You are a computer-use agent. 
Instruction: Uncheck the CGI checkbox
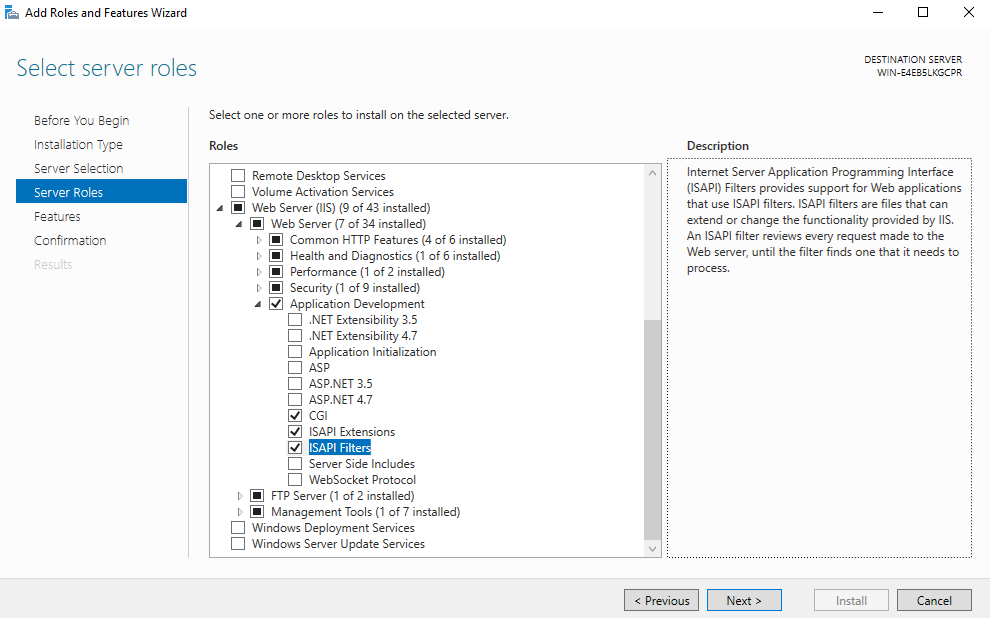click(x=295, y=415)
